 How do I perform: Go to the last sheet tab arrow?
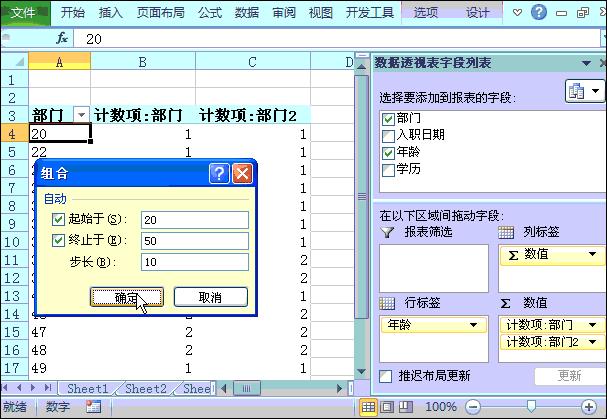coord(48,388)
